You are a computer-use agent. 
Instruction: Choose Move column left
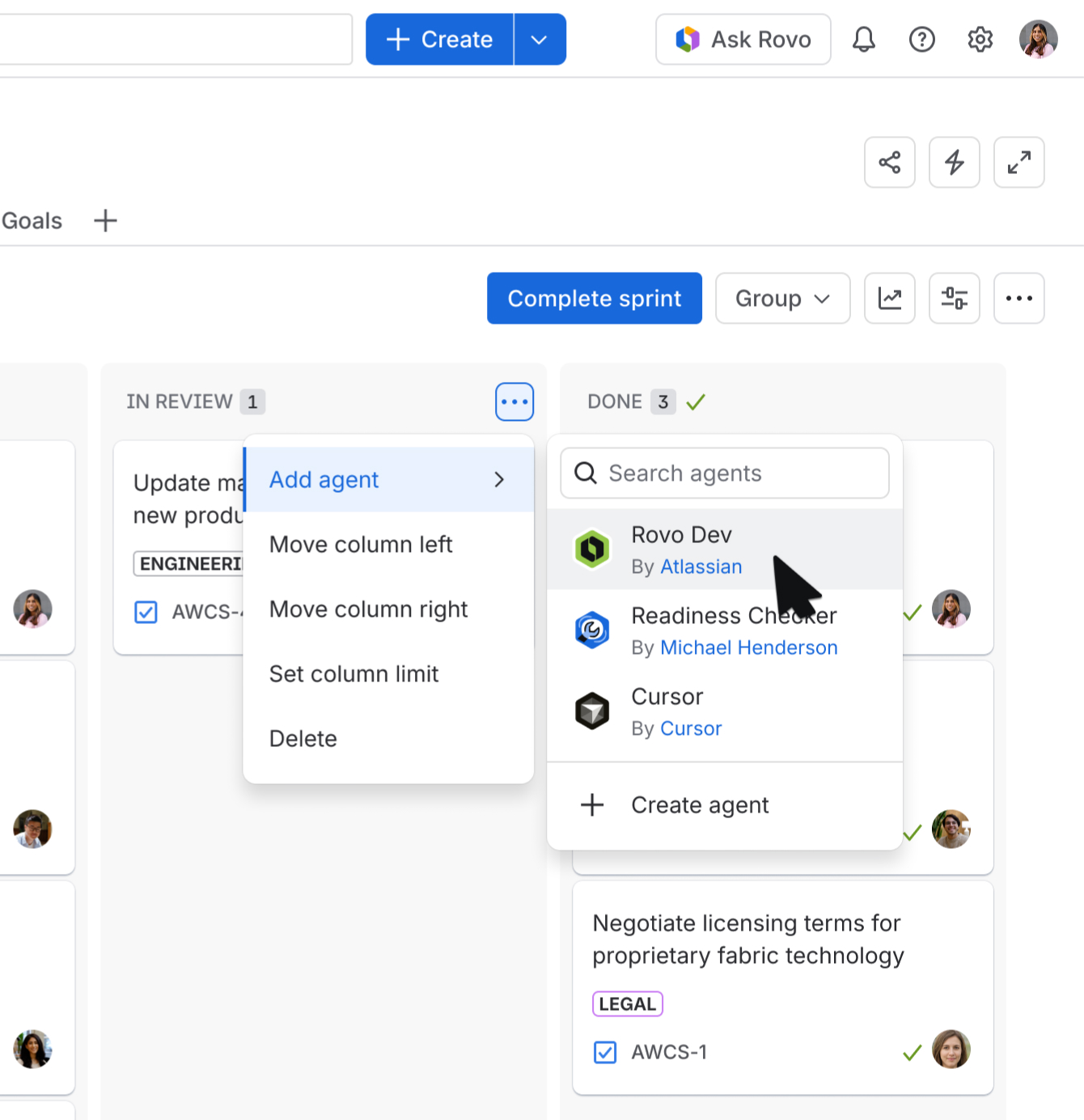click(x=388, y=544)
